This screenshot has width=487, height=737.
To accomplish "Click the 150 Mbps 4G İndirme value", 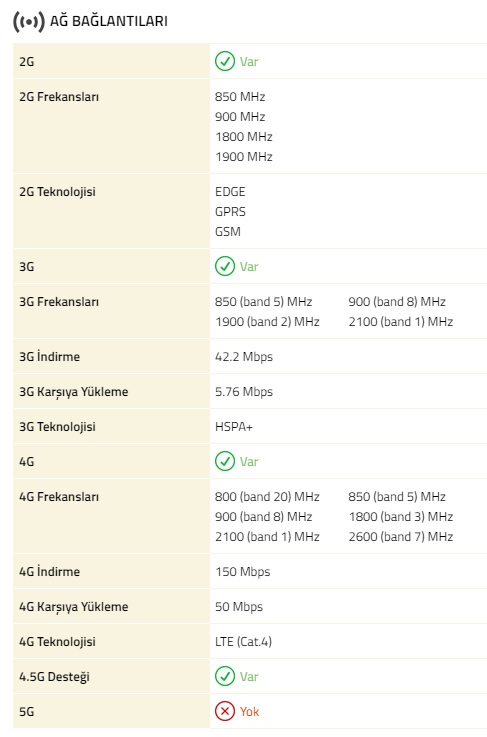I will coord(243,572).
